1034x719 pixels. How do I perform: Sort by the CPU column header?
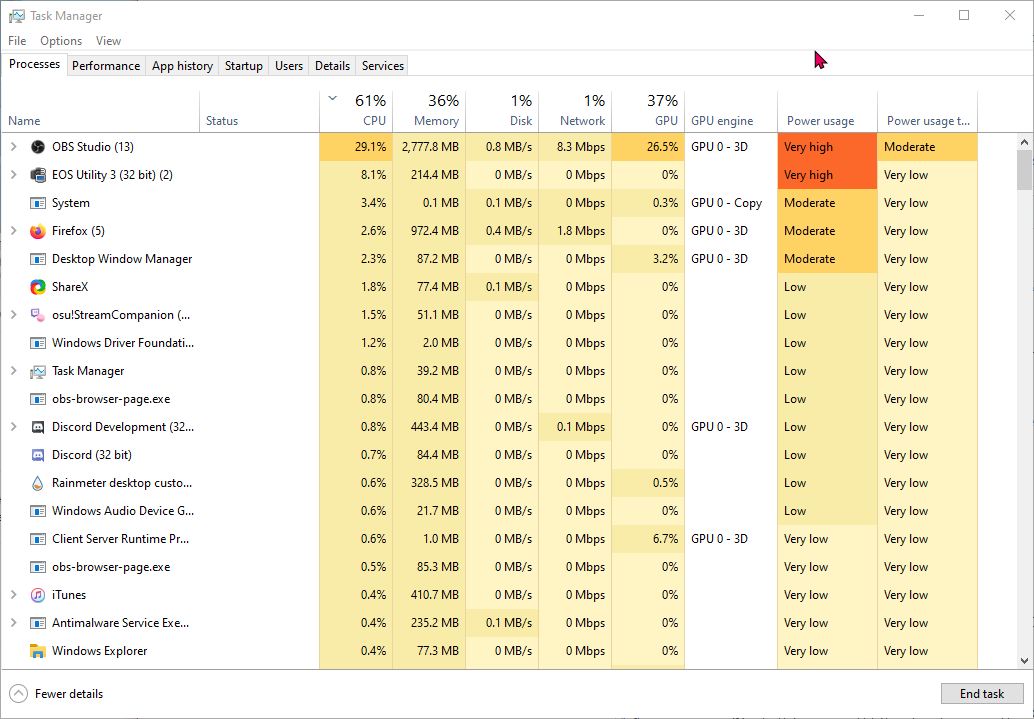click(356, 111)
